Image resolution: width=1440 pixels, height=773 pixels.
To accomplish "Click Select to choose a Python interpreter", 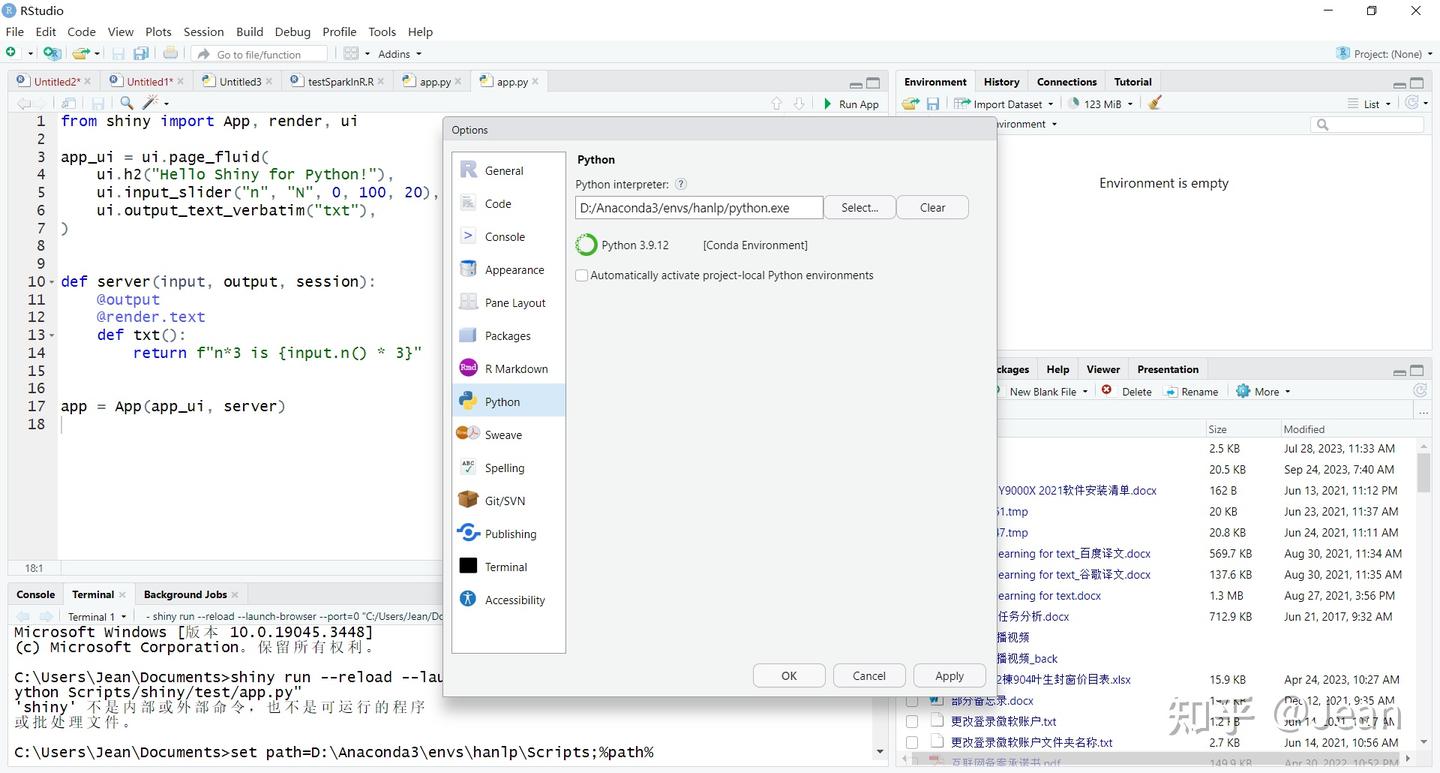I will [x=859, y=207].
